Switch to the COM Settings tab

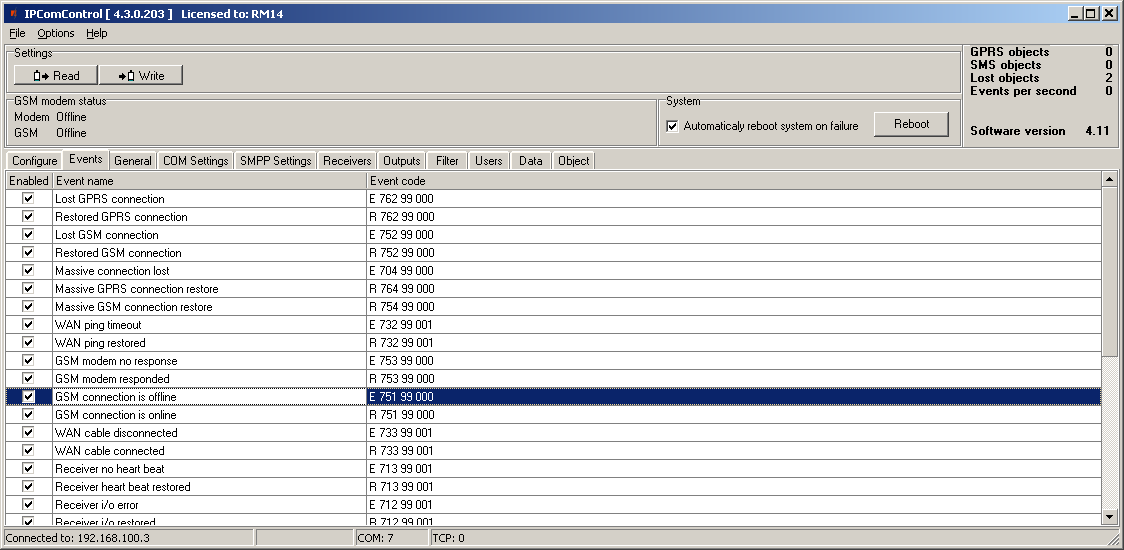(x=196, y=161)
